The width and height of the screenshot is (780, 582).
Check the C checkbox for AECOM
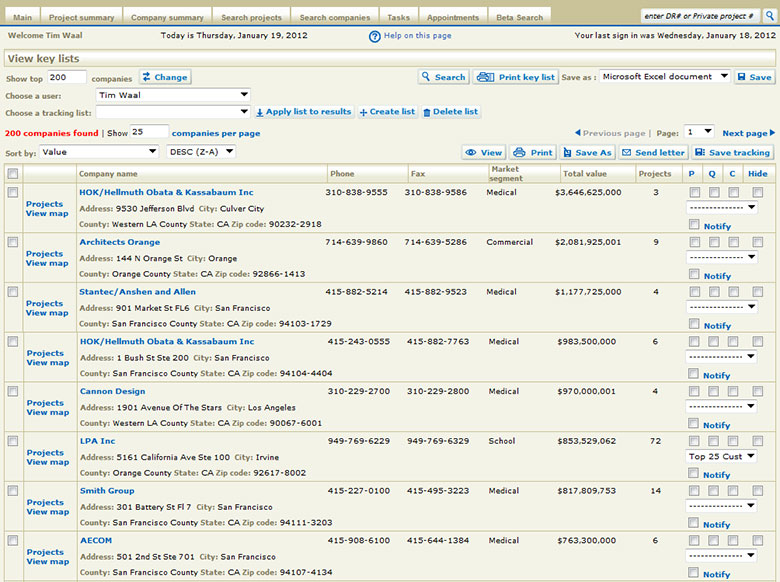click(733, 541)
